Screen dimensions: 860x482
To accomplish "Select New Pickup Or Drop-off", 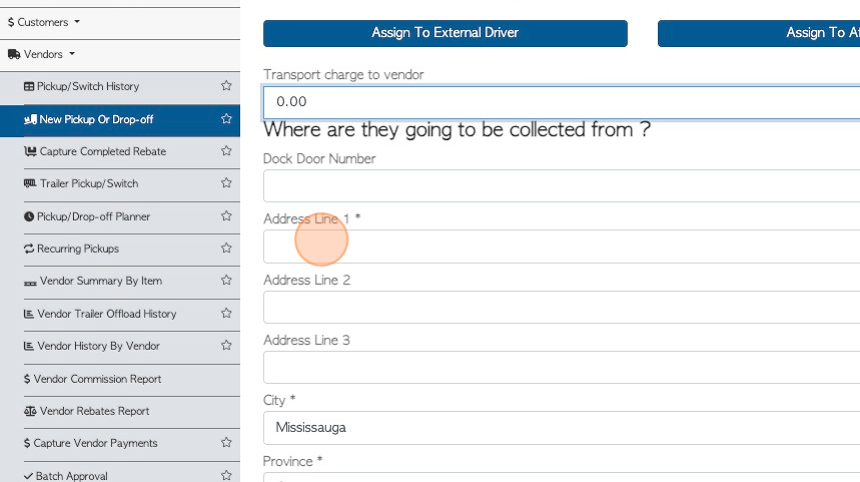I will [x=96, y=120].
